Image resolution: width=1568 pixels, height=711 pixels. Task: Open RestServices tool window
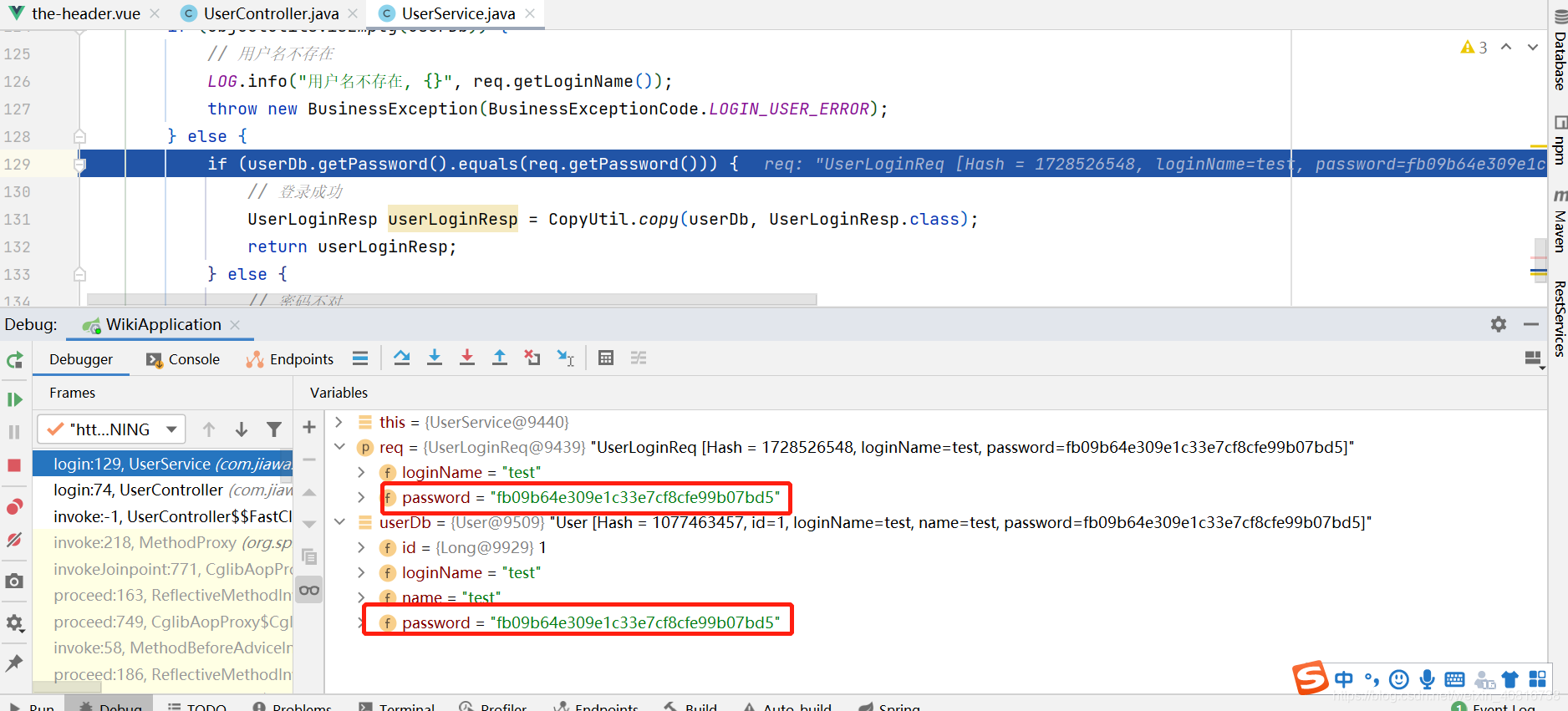[x=1559, y=318]
